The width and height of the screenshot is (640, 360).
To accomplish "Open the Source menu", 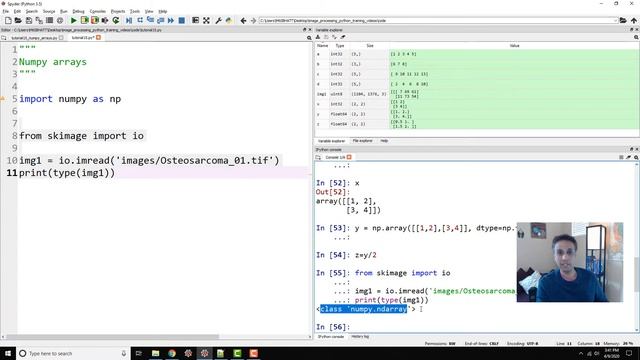I will [49, 11].
